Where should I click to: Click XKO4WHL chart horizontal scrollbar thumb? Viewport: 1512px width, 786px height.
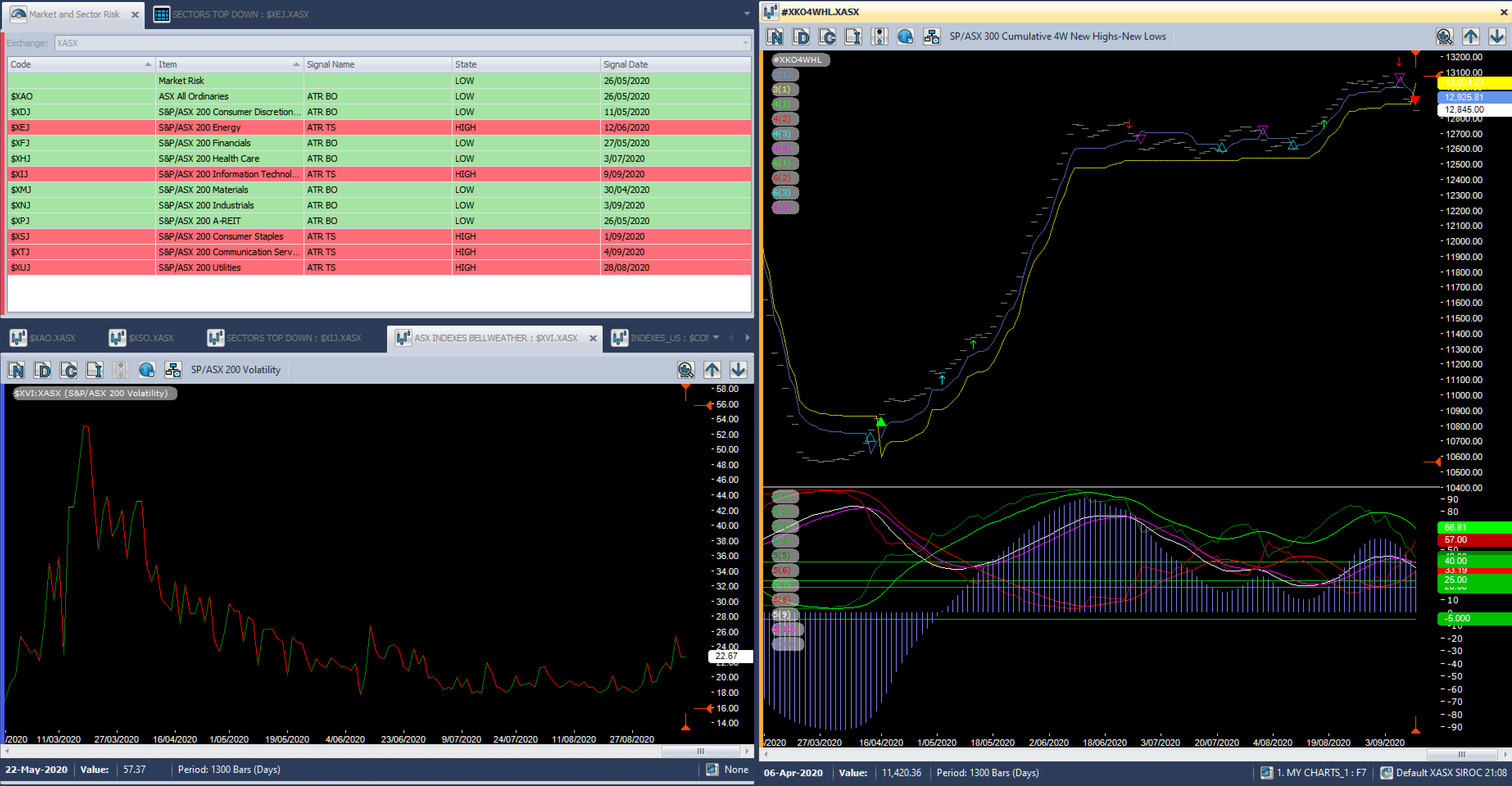coord(1462,754)
